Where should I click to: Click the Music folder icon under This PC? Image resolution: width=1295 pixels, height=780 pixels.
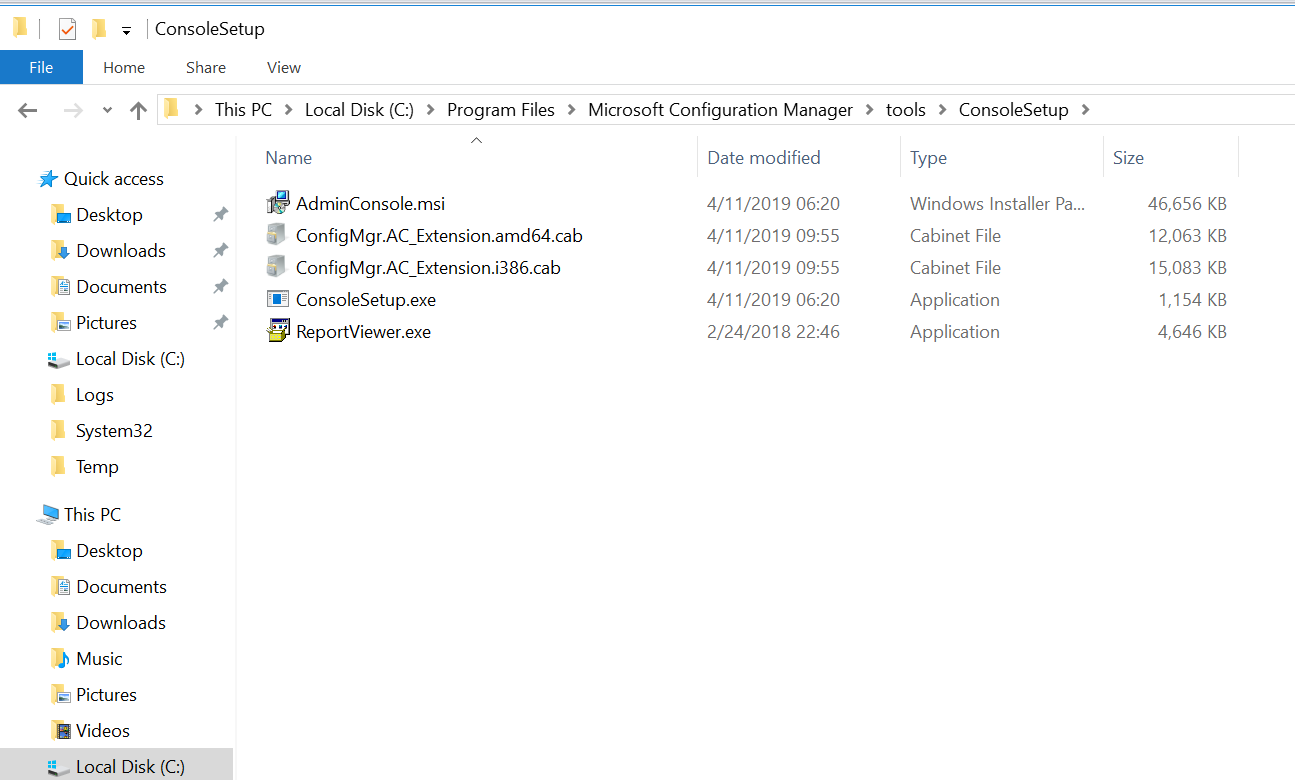tap(61, 659)
